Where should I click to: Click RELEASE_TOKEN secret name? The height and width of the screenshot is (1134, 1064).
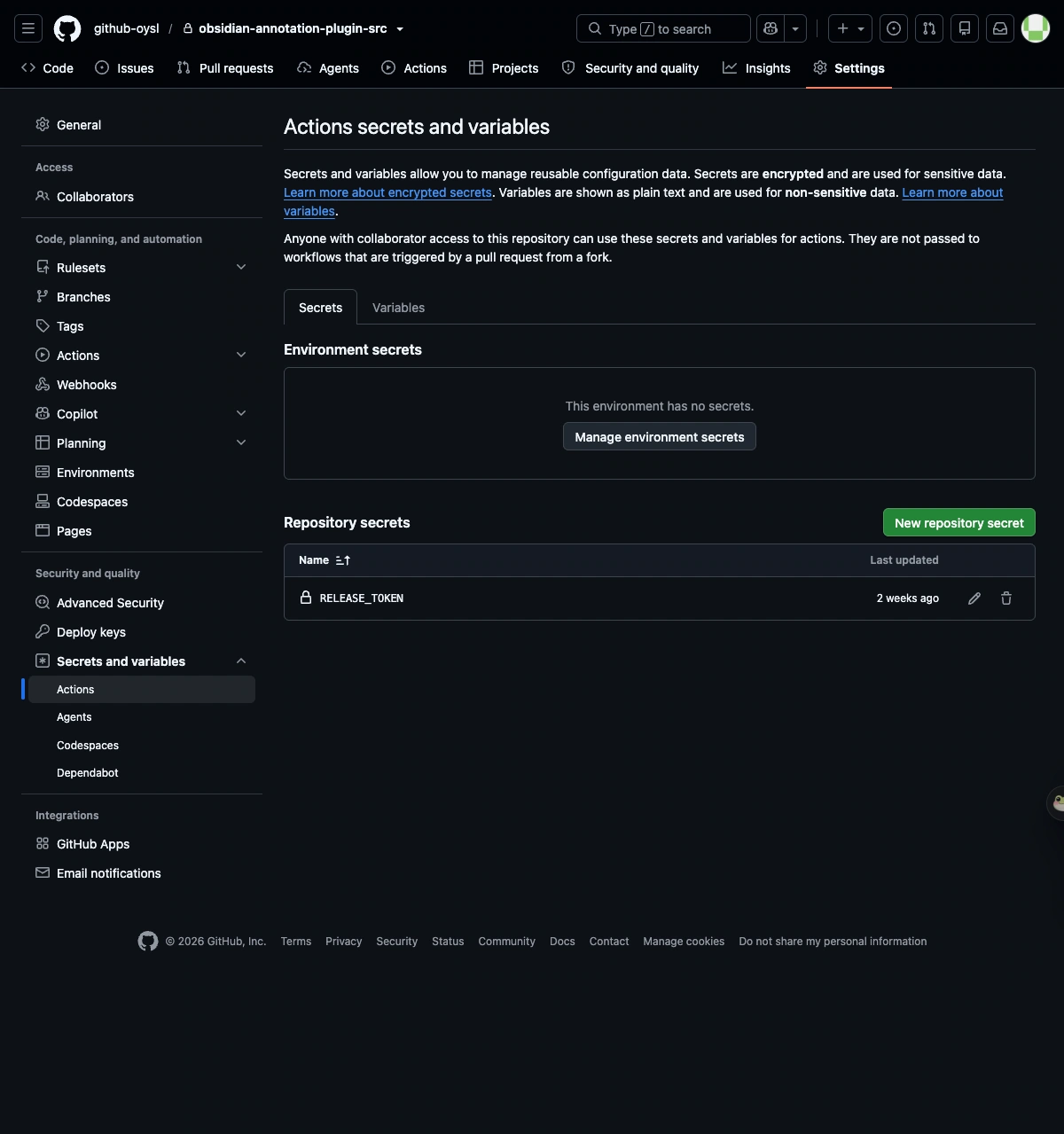tap(362, 598)
